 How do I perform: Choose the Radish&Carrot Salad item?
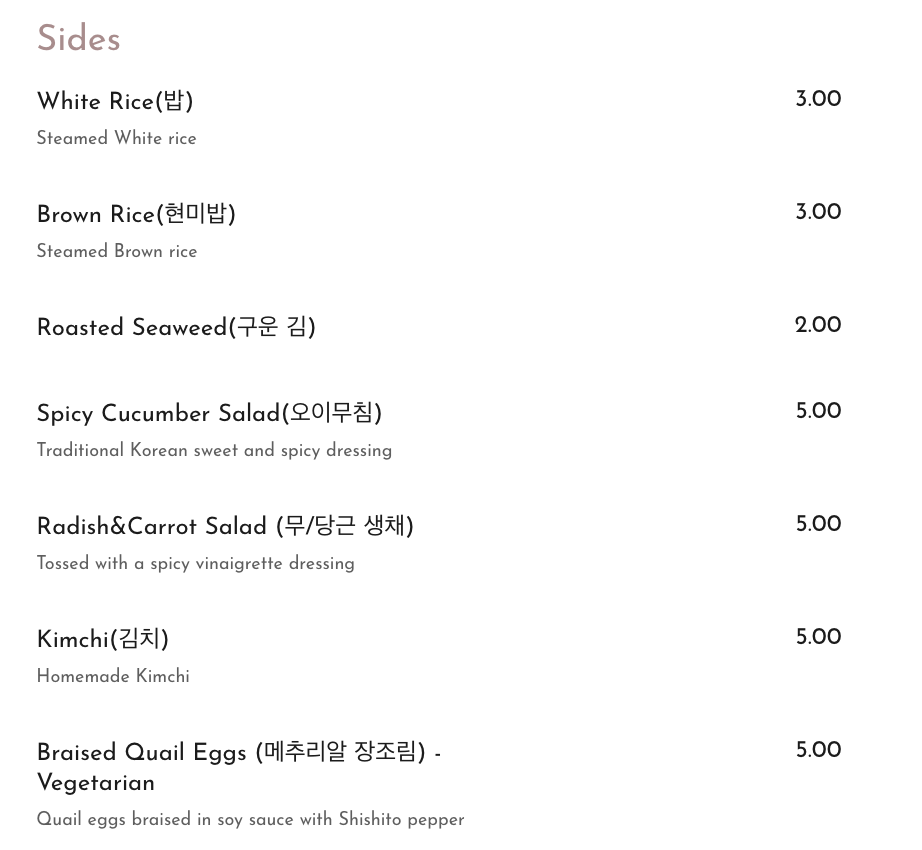(x=225, y=527)
